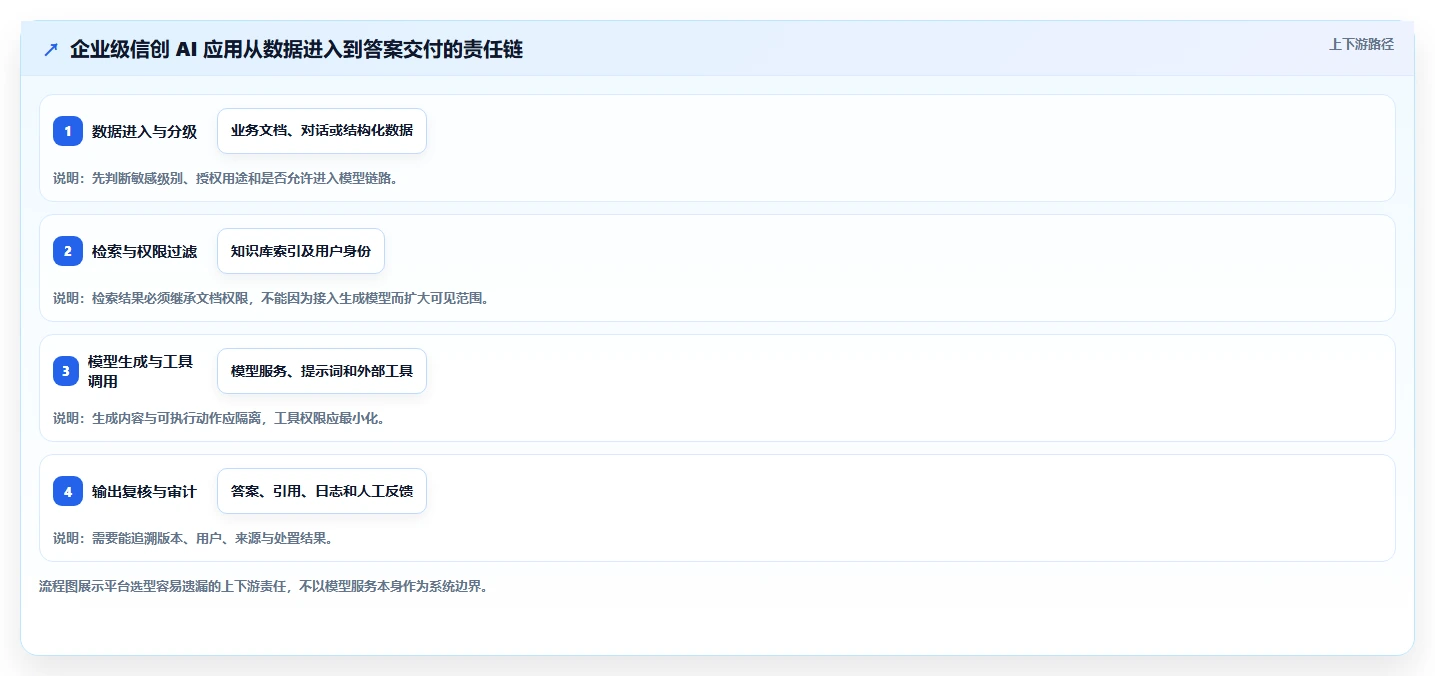
Task: Click the title 企业级信创 AI 应用从数据进入到答案交付的责任链
Action: pos(297,49)
